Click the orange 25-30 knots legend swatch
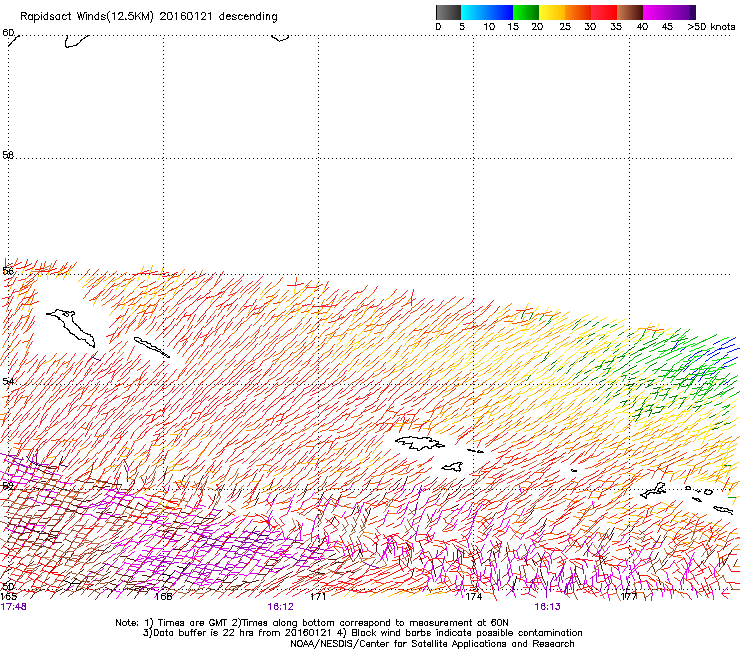 click(x=578, y=12)
